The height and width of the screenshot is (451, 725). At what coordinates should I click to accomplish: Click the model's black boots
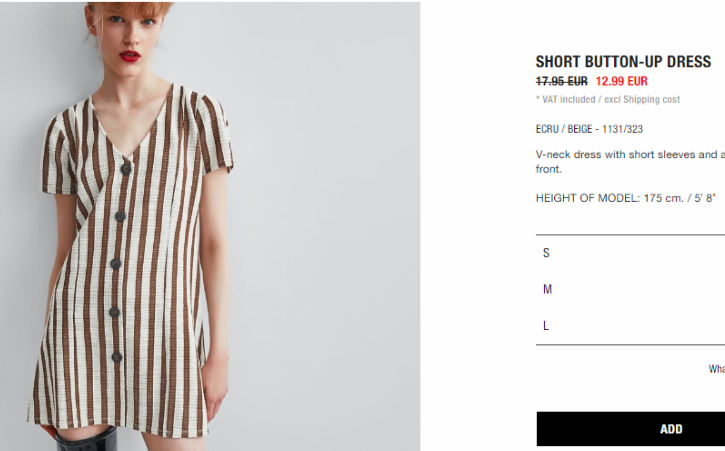87,439
